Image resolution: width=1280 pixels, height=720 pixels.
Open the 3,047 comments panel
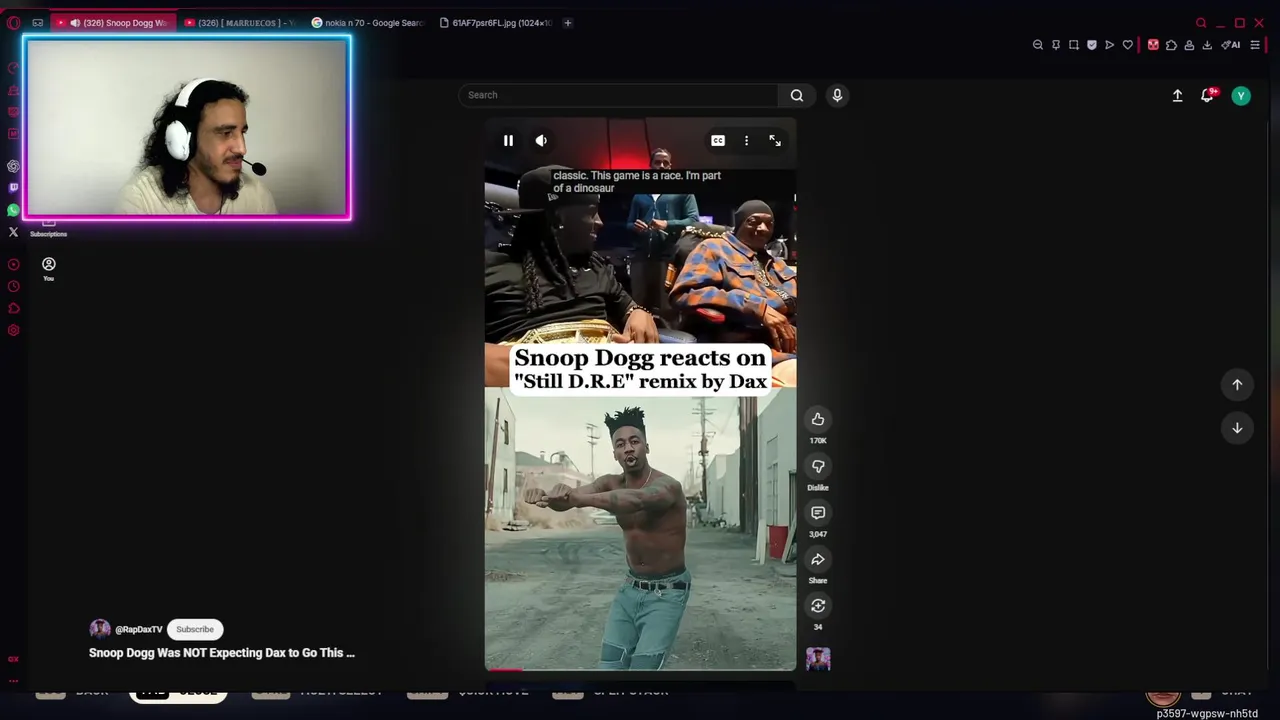pyautogui.click(x=818, y=512)
